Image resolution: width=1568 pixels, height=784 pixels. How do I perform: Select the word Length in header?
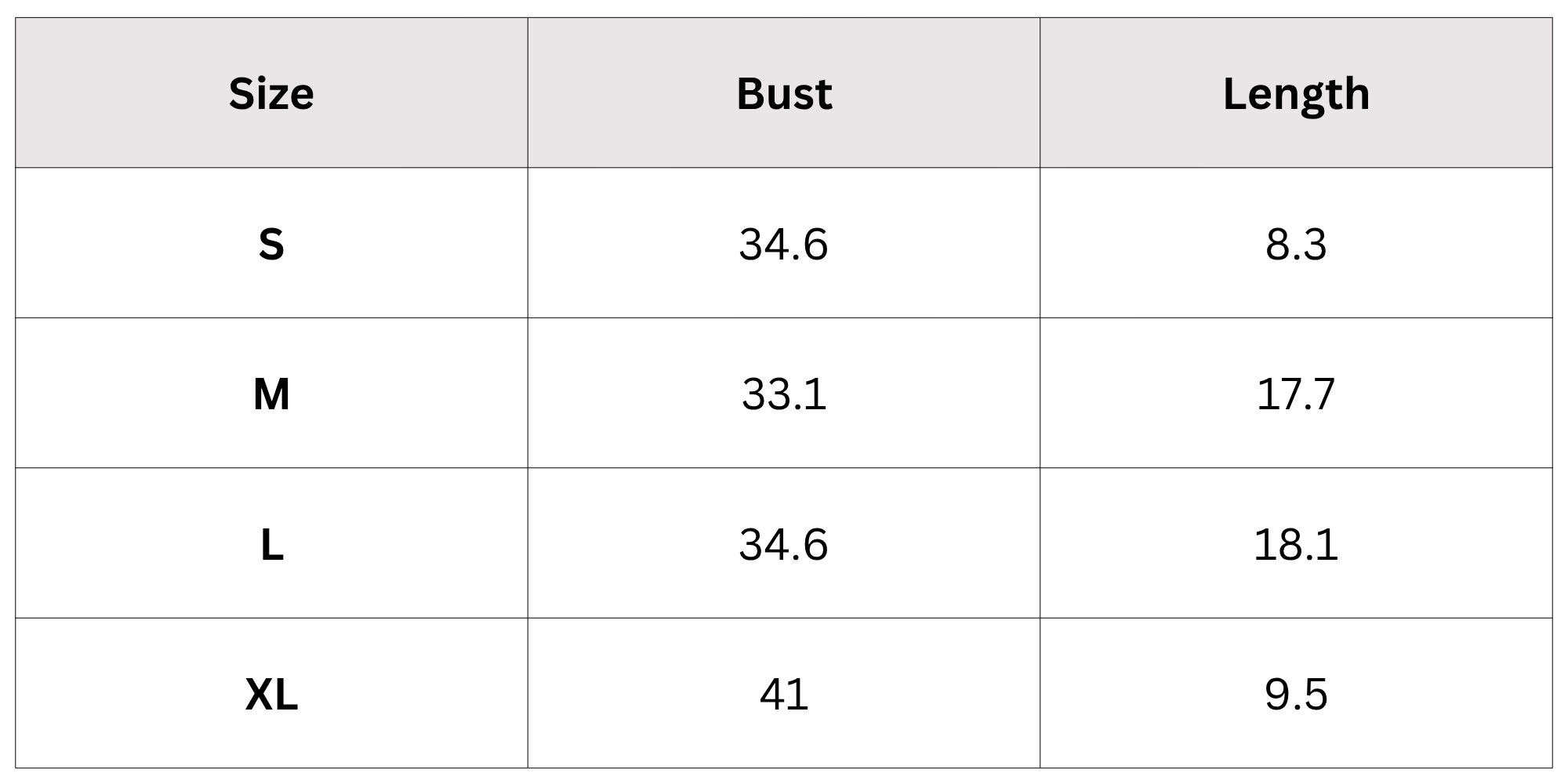[x=1296, y=96]
